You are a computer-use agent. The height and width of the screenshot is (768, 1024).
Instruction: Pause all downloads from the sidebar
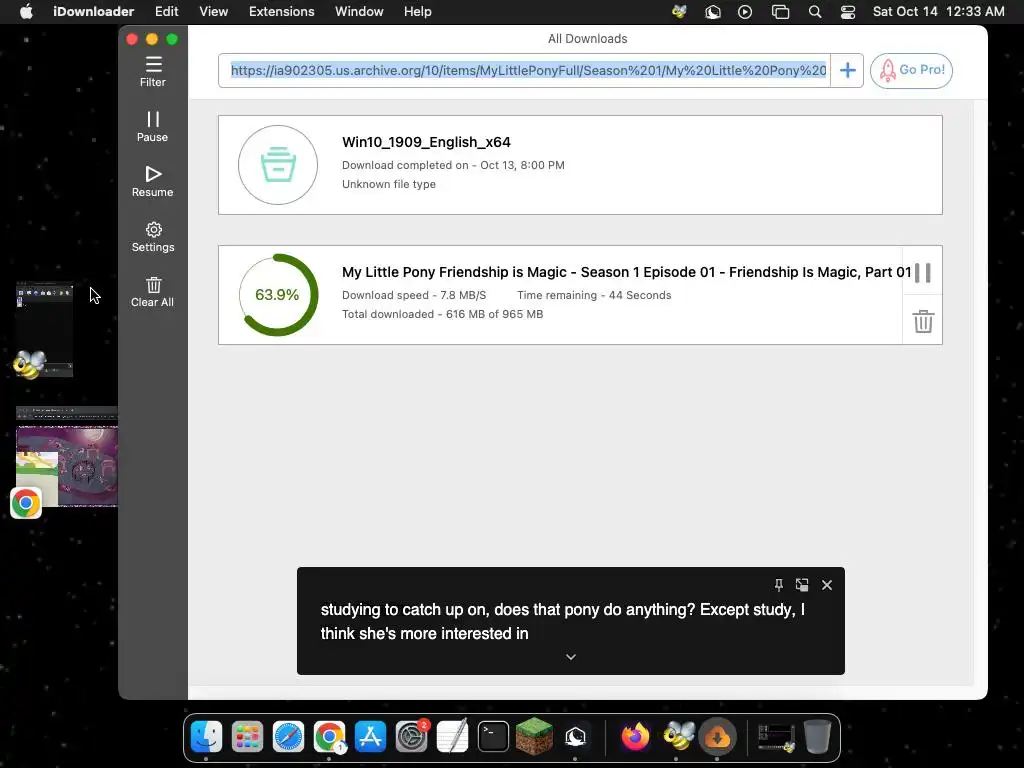tap(153, 127)
